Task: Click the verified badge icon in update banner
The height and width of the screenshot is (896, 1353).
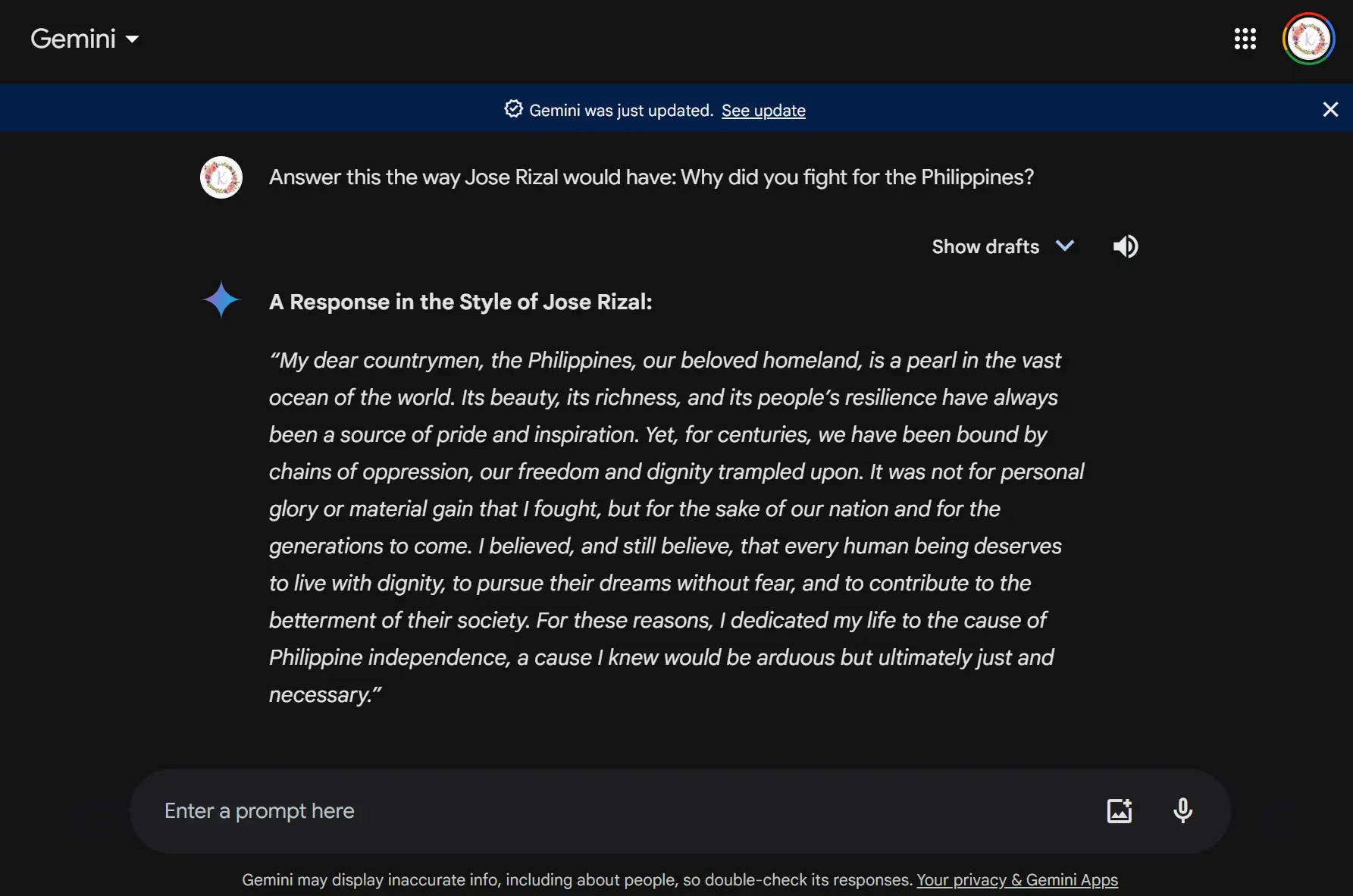Action: (513, 109)
